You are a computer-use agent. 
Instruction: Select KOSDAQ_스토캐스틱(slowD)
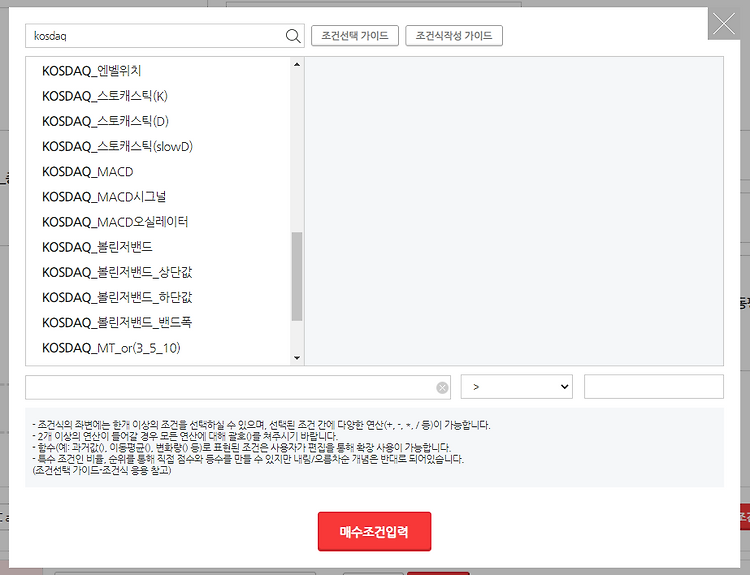pyautogui.click(x=117, y=146)
